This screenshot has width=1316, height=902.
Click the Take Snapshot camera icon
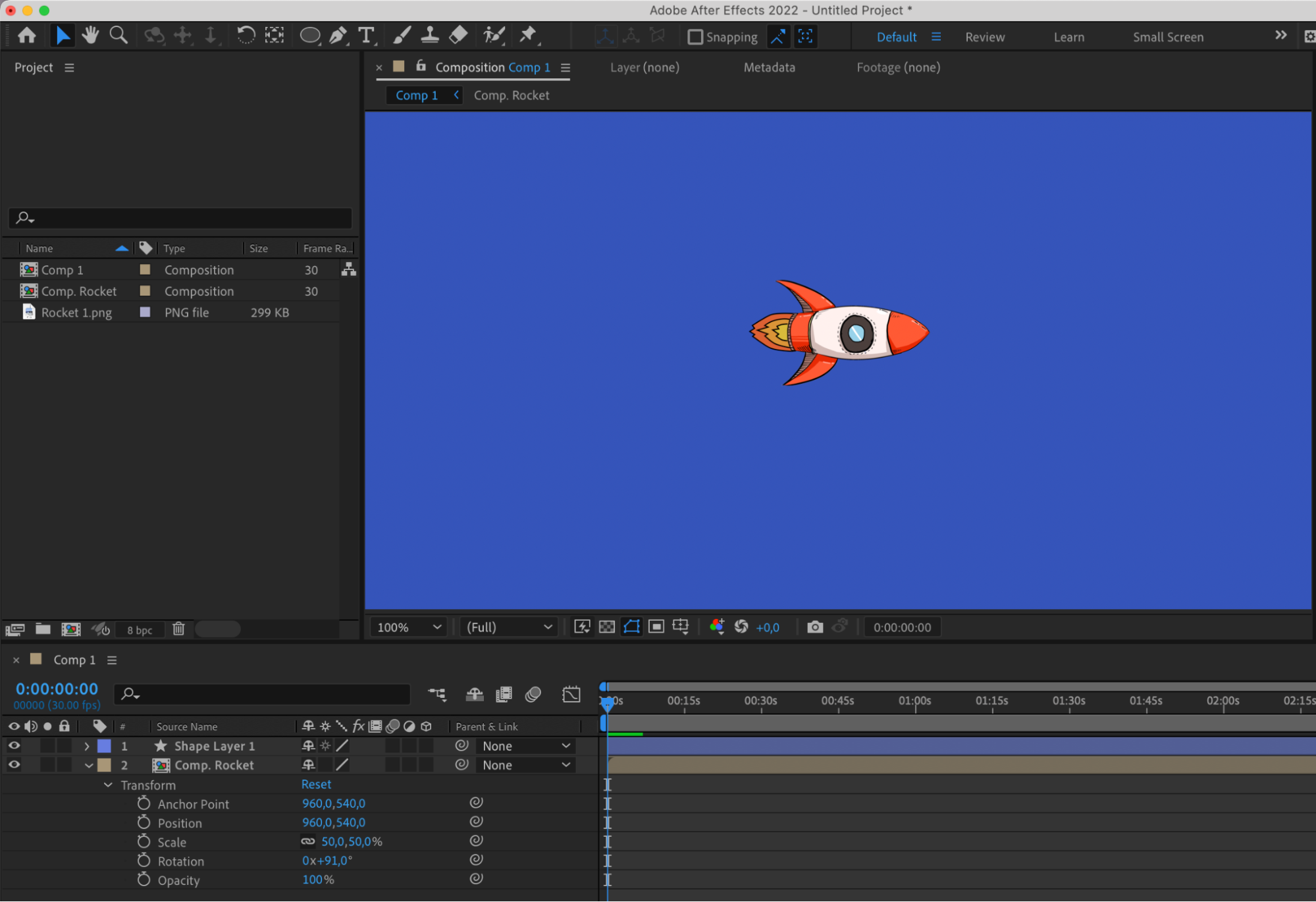pyautogui.click(x=814, y=627)
